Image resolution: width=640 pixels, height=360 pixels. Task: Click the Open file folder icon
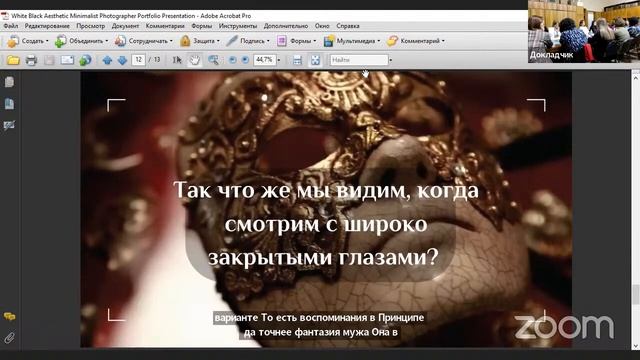coord(13,60)
